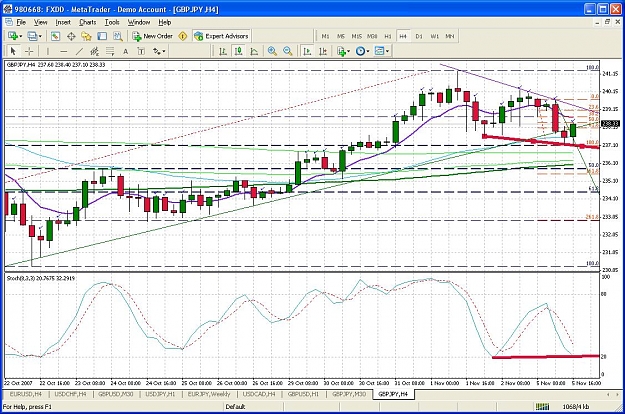Screen dimensions: 625x414
Task: Select the Cursor arrow tool
Action: point(13,51)
